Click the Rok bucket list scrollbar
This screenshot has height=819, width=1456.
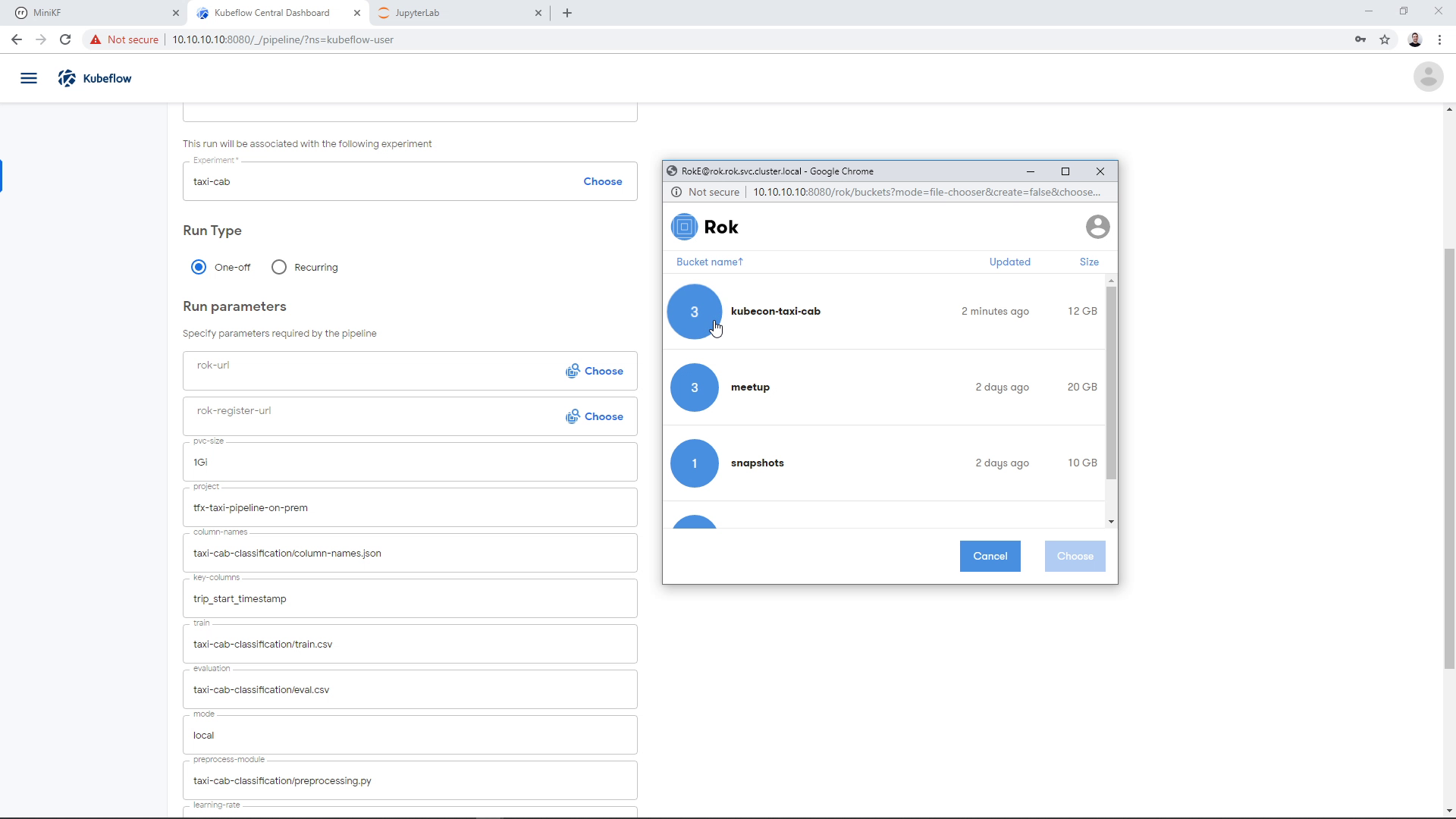(1111, 383)
